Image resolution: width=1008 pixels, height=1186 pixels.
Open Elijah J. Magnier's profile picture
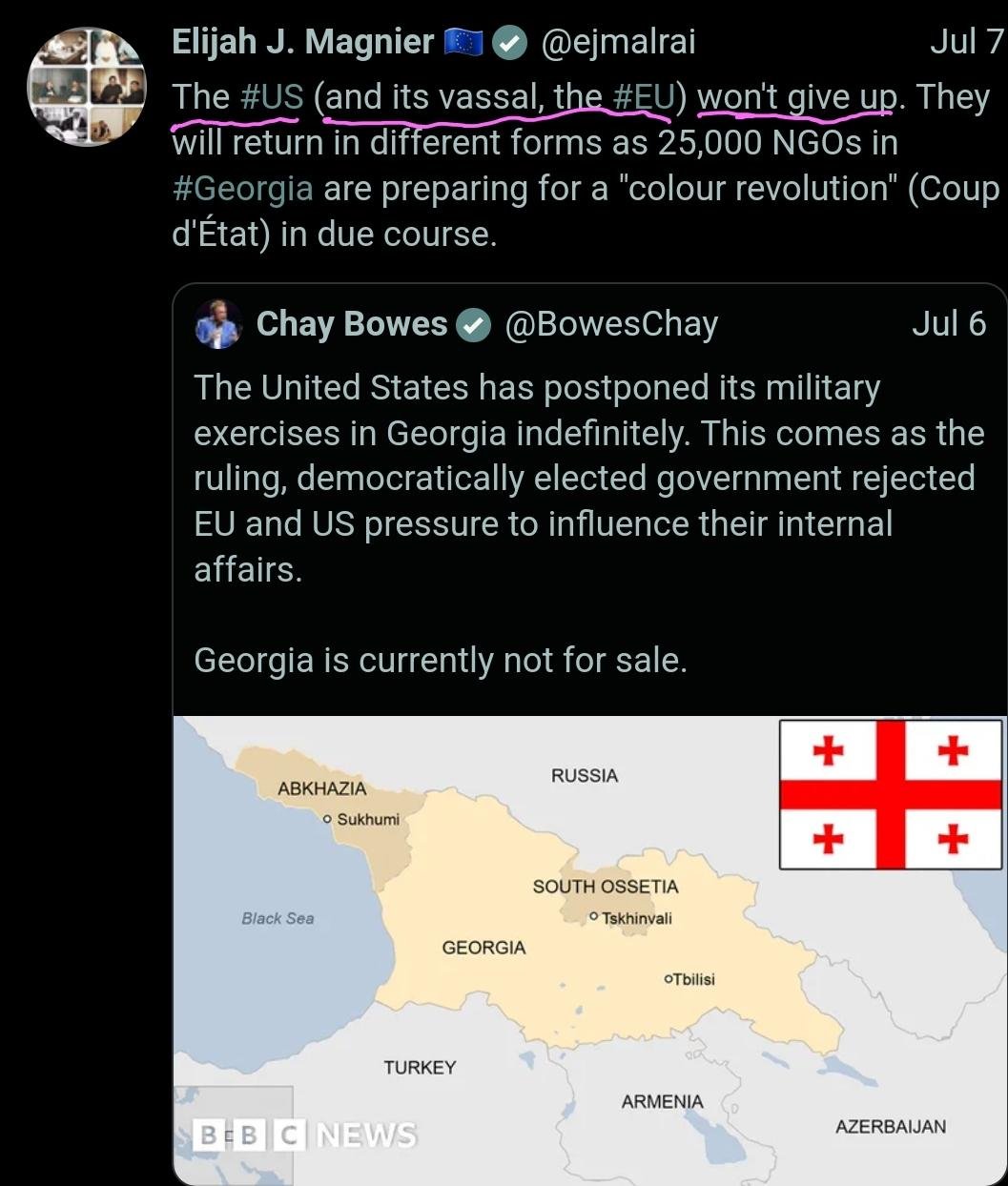click(x=87, y=87)
